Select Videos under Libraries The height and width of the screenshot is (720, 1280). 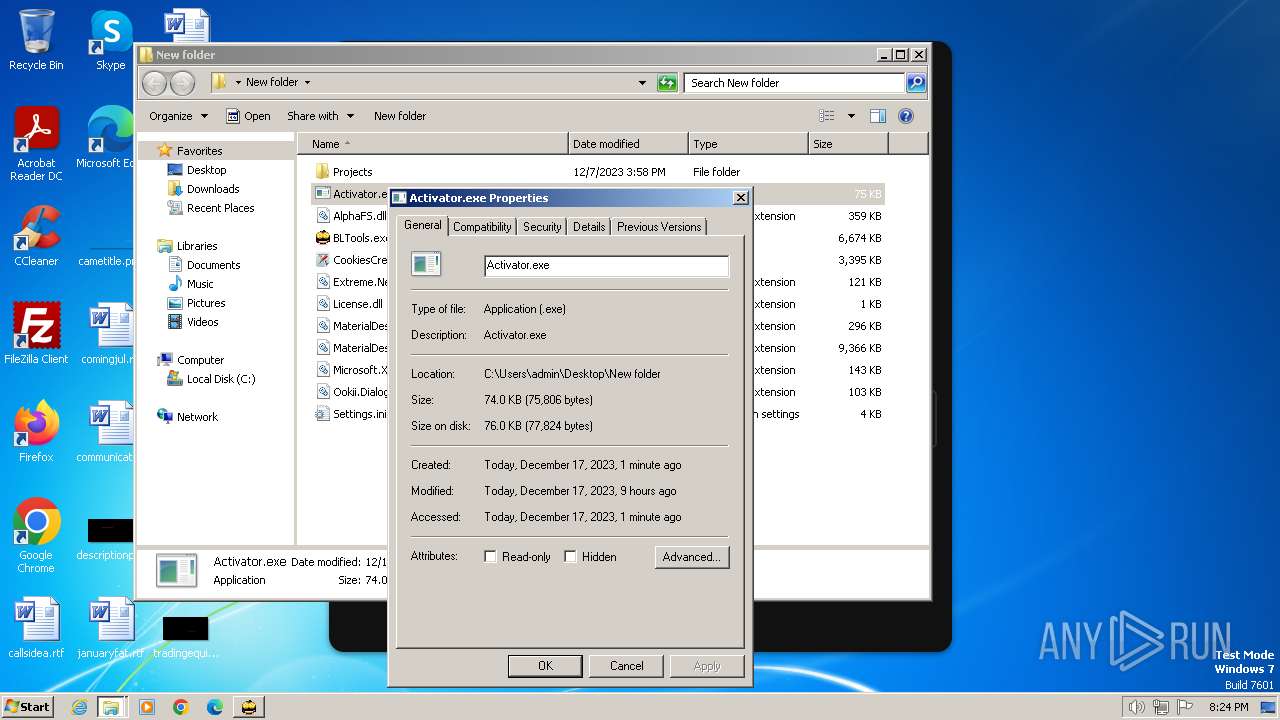tap(202, 322)
